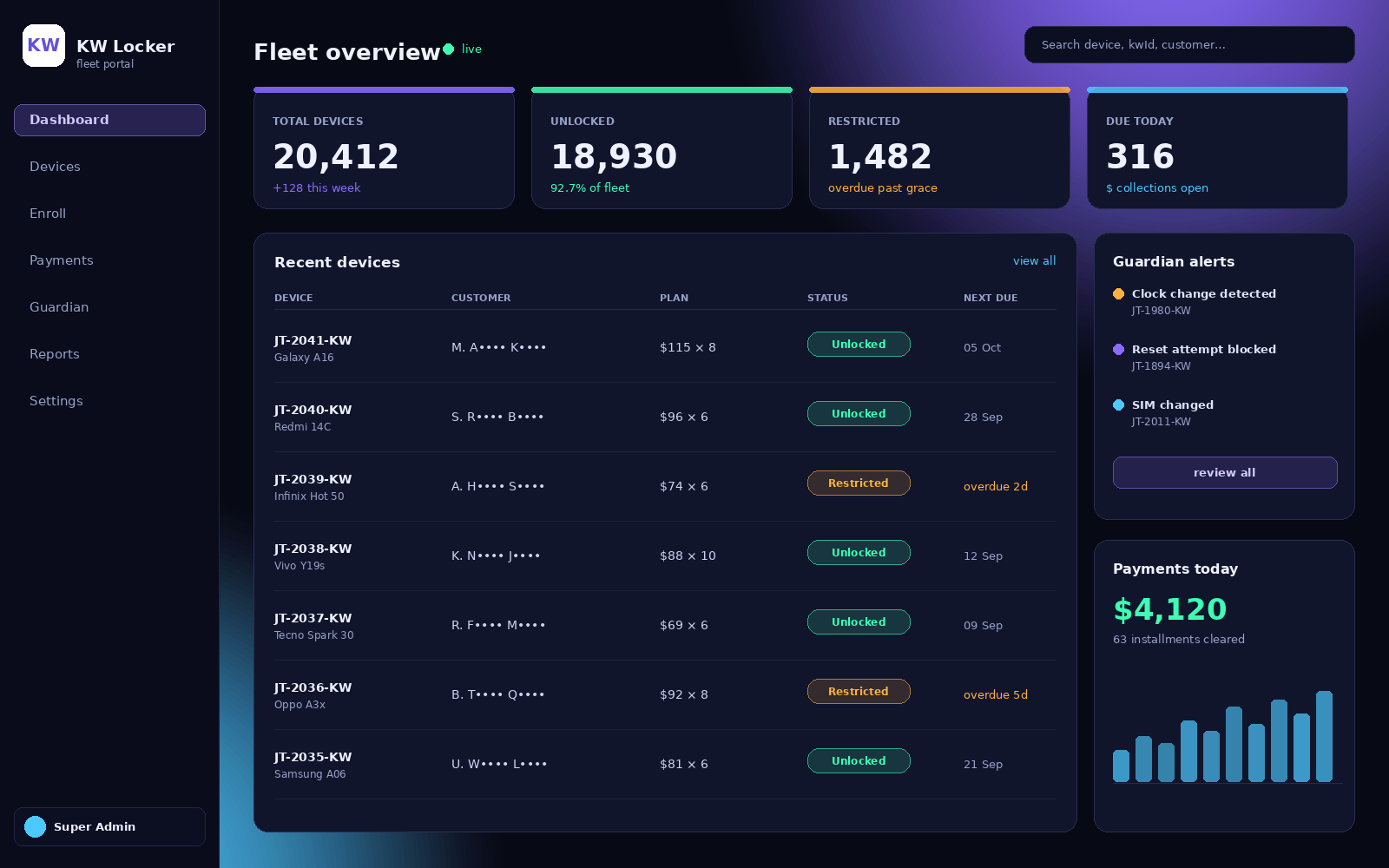Select device JT-2039-KW
This screenshot has height=868, width=1389.
pyautogui.click(x=313, y=479)
